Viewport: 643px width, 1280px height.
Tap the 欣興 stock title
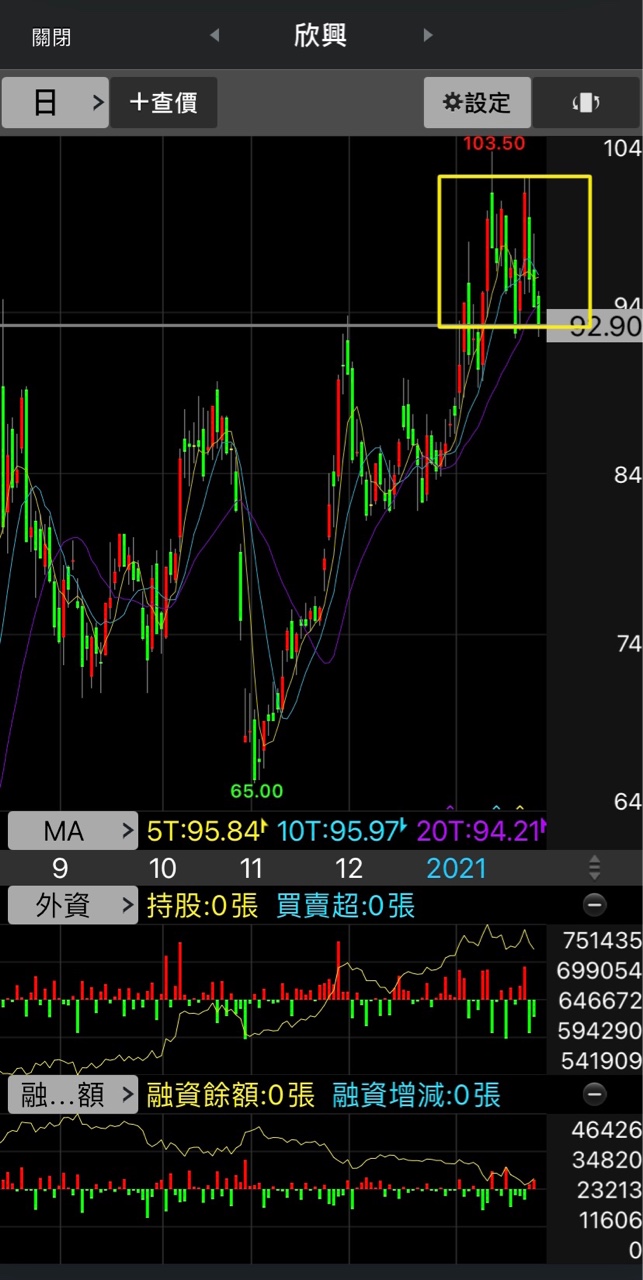[321, 37]
